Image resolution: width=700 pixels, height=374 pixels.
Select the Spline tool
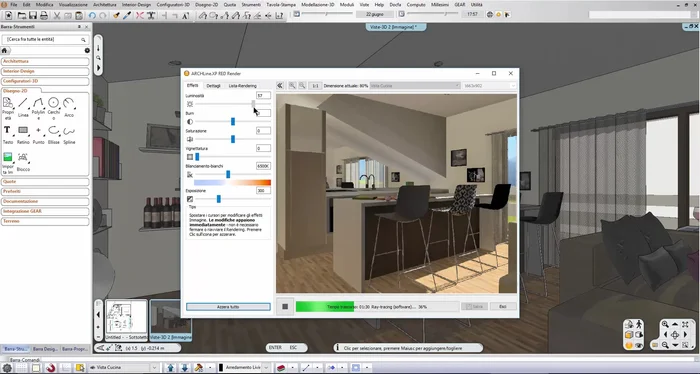[x=69, y=135]
